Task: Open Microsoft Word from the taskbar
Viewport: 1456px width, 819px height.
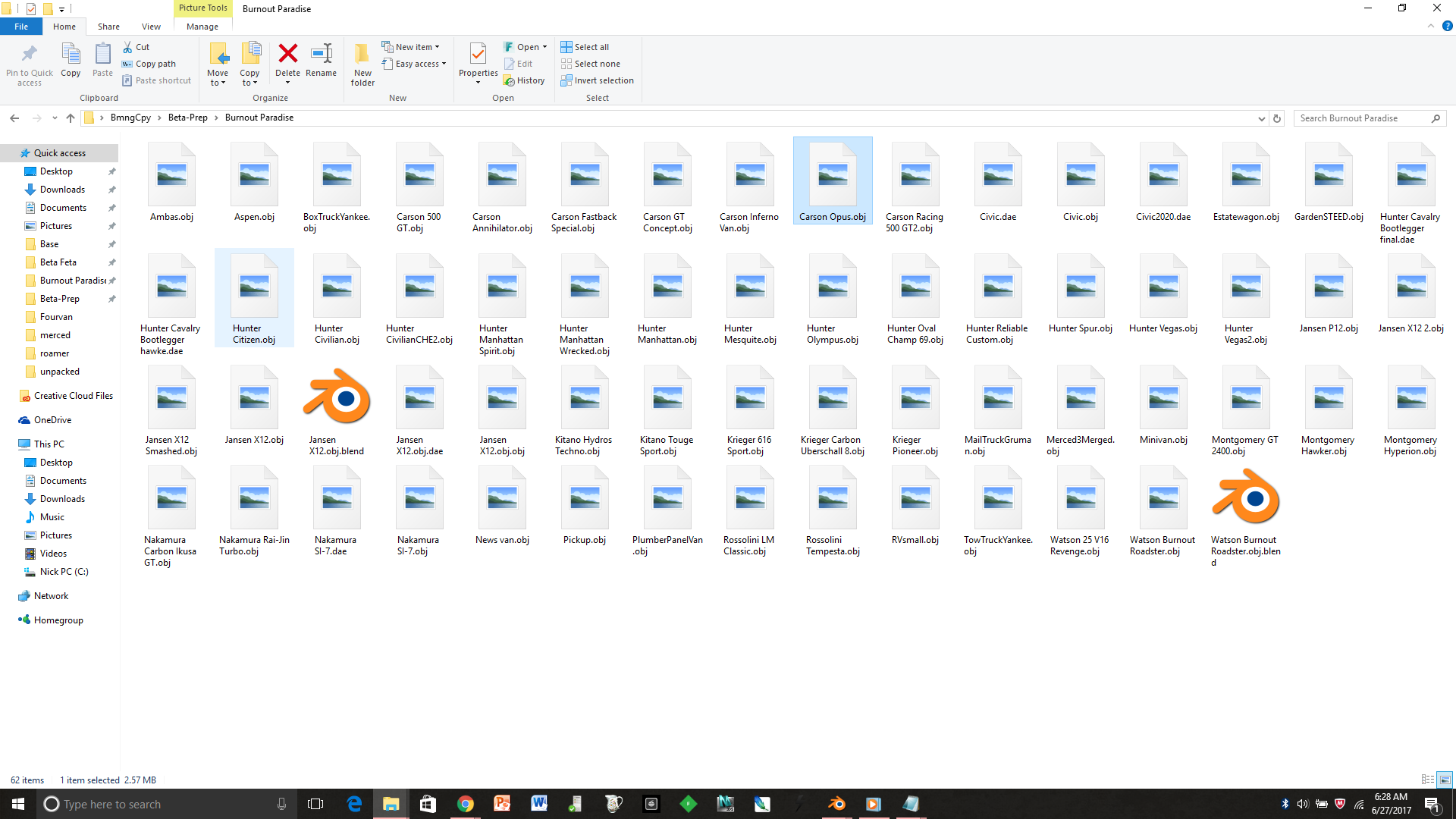Action: [x=539, y=804]
